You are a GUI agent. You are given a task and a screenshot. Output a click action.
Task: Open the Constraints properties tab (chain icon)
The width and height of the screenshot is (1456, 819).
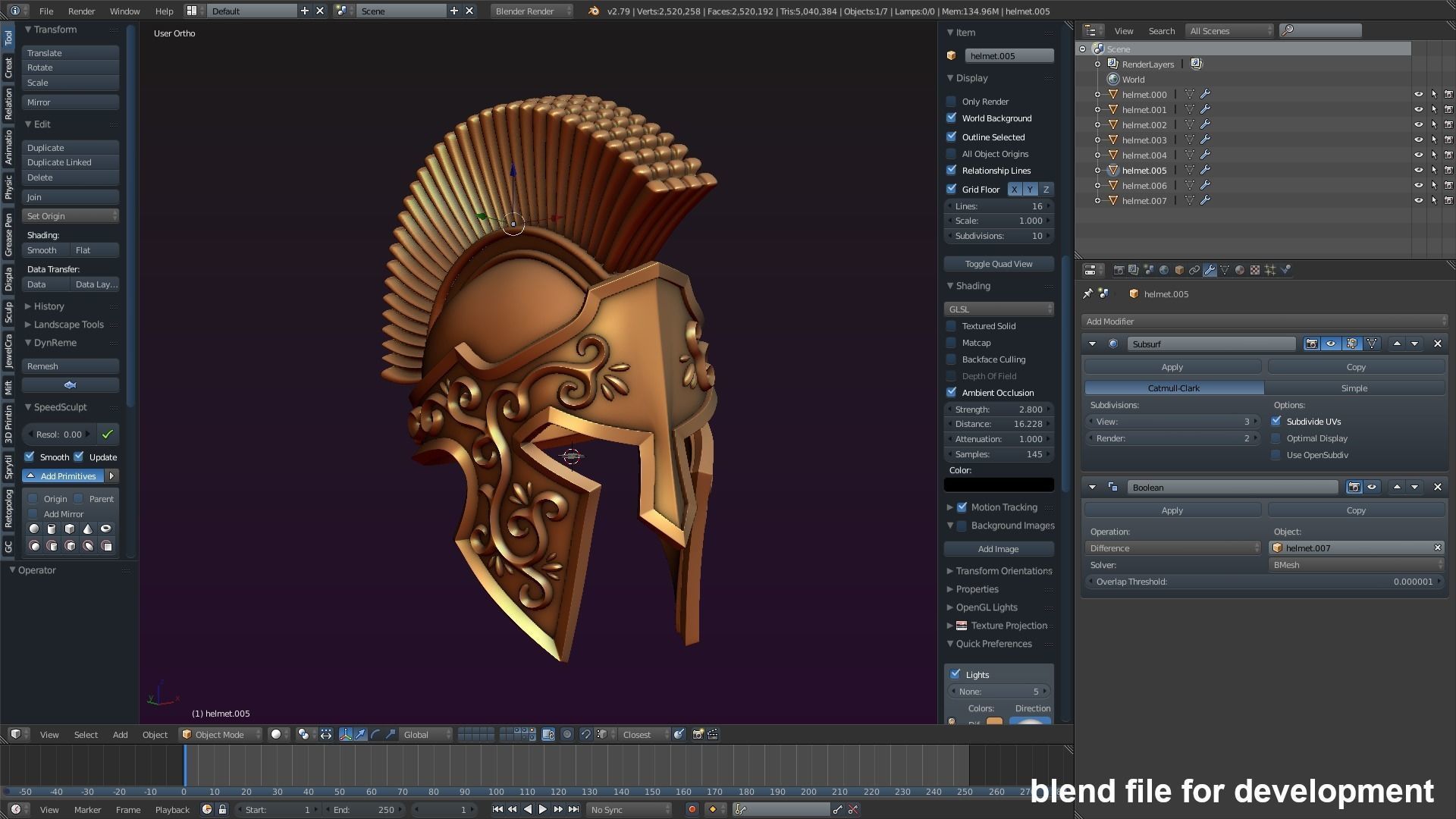point(1194,270)
